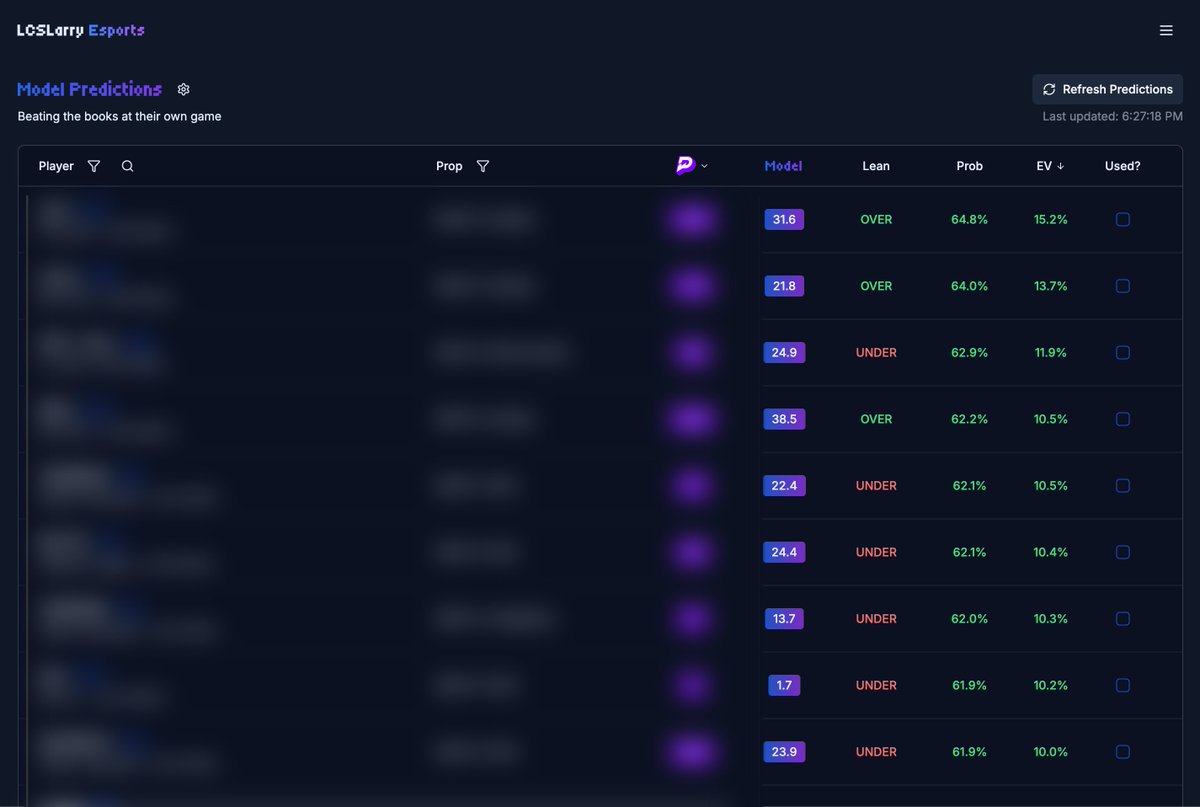Click UNDER lean in 1.7 row

[x=876, y=685]
